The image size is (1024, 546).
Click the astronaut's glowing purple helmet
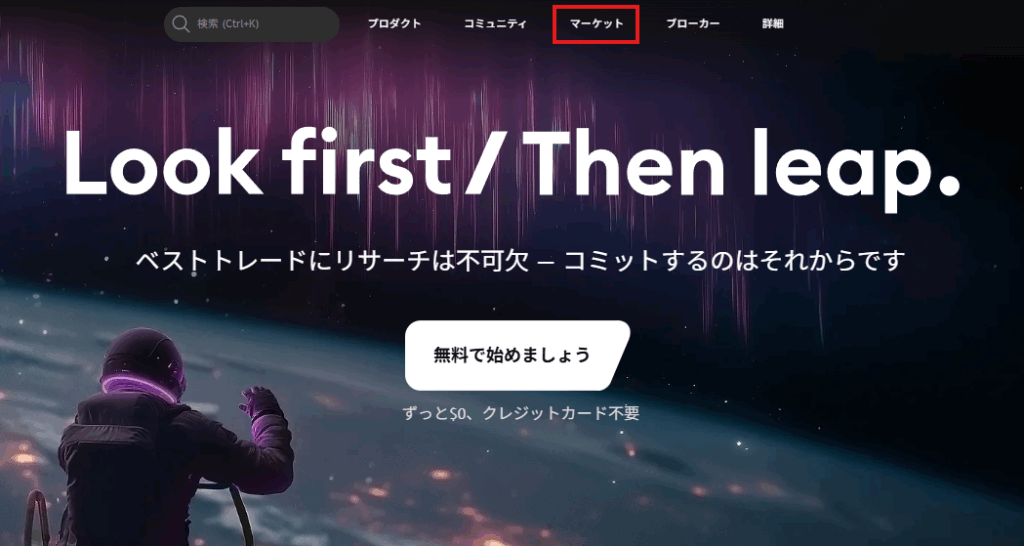pyautogui.click(x=142, y=362)
